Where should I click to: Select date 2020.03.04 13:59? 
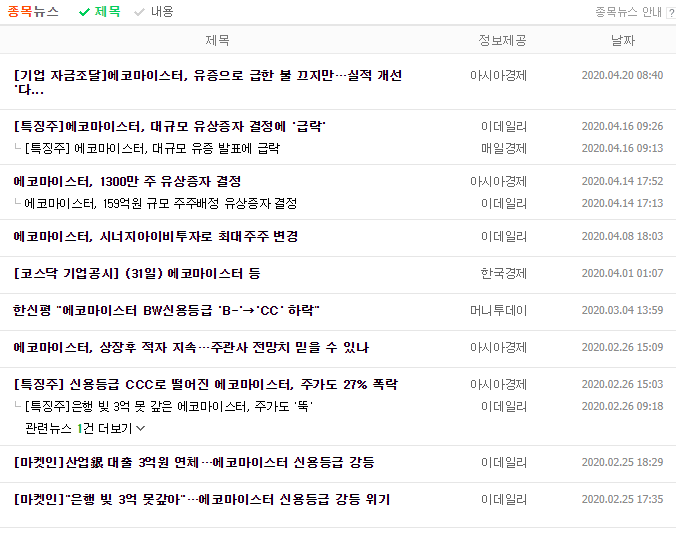[x=623, y=310]
